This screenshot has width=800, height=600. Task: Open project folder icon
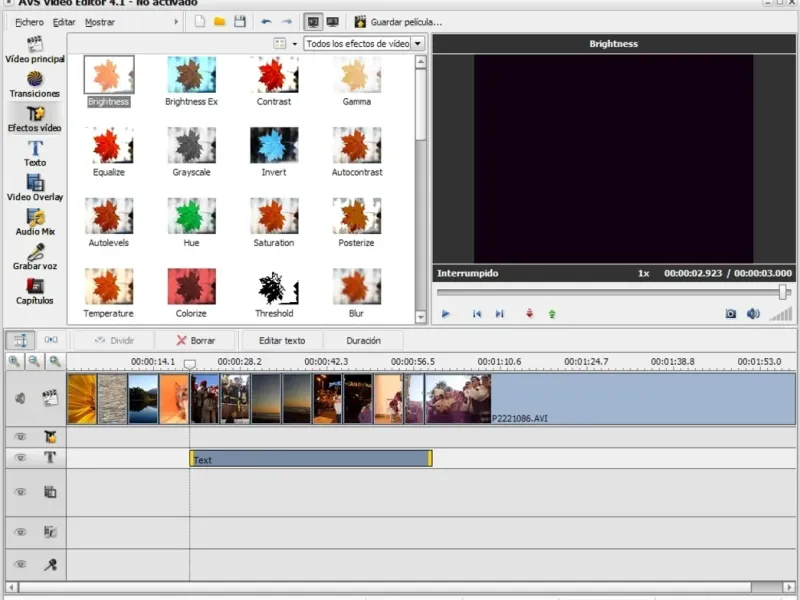point(219,21)
